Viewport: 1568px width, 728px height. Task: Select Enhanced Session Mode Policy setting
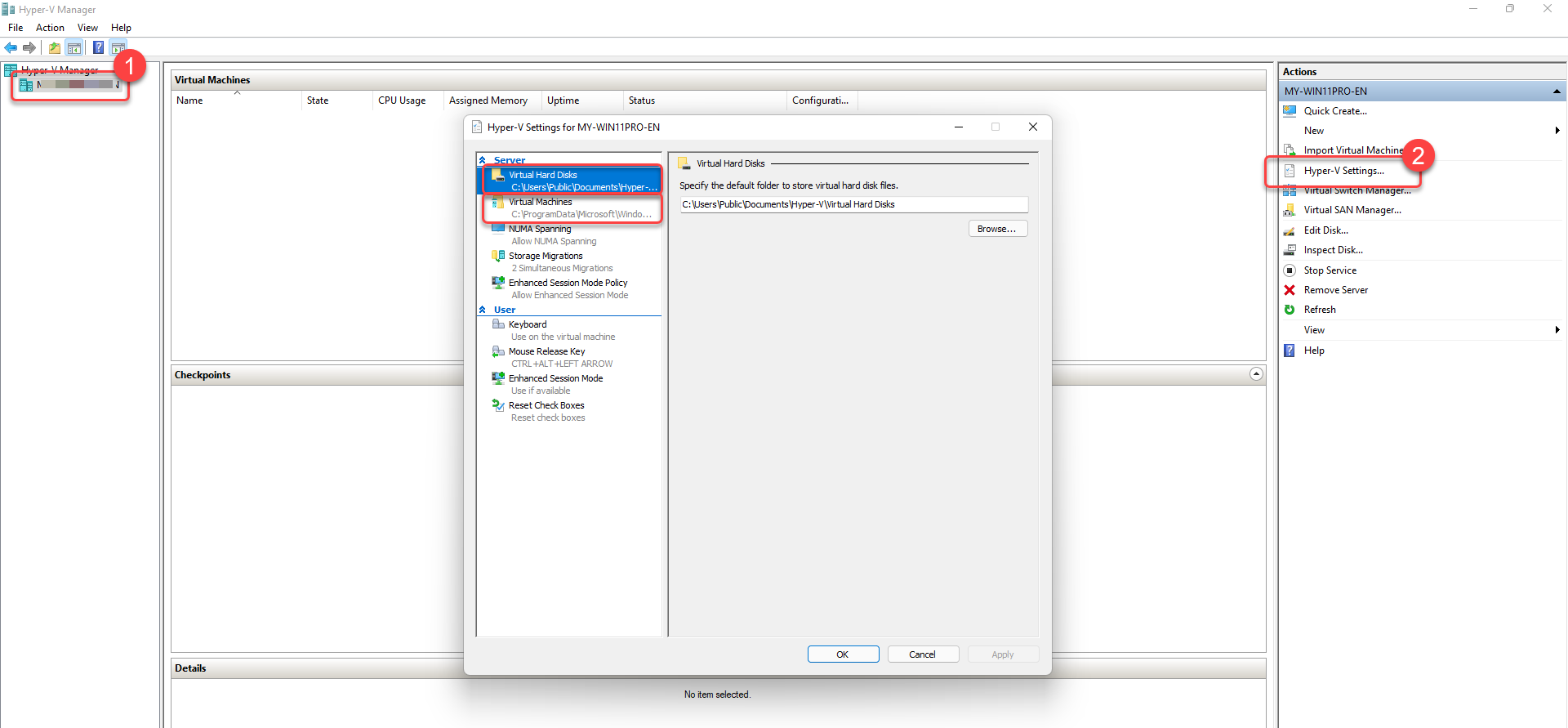pyautogui.click(x=569, y=288)
